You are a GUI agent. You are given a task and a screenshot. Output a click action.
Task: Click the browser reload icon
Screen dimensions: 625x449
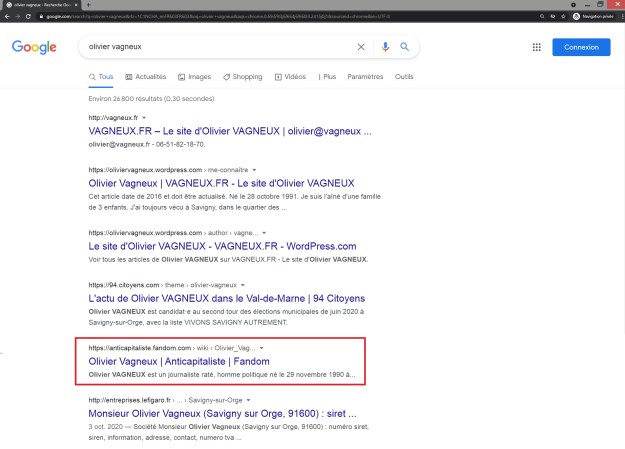pos(30,17)
